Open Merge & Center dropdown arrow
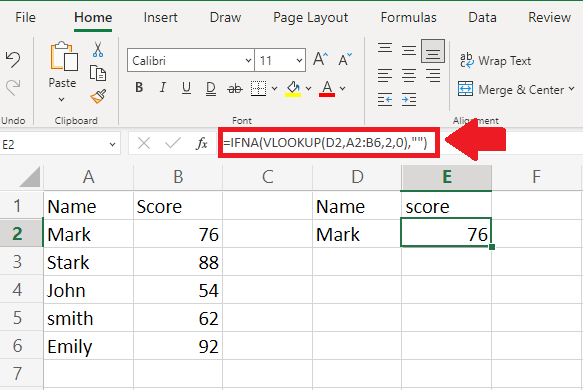 tap(571, 89)
